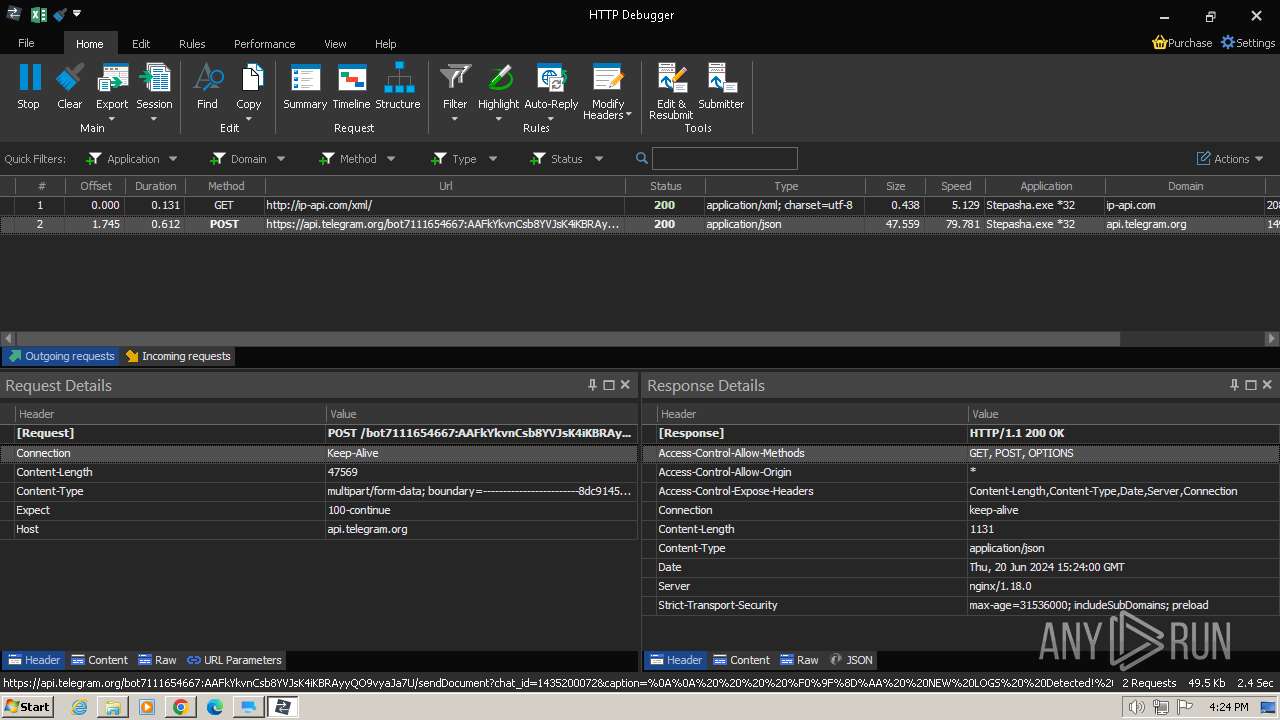The width and height of the screenshot is (1280, 720).
Task: Open the Highlight rules icon
Action: (499, 78)
